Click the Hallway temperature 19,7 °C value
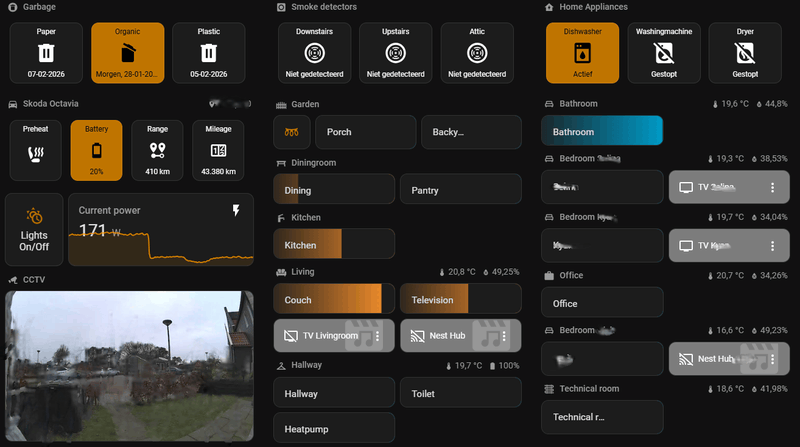The image size is (800, 447). (x=468, y=366)
